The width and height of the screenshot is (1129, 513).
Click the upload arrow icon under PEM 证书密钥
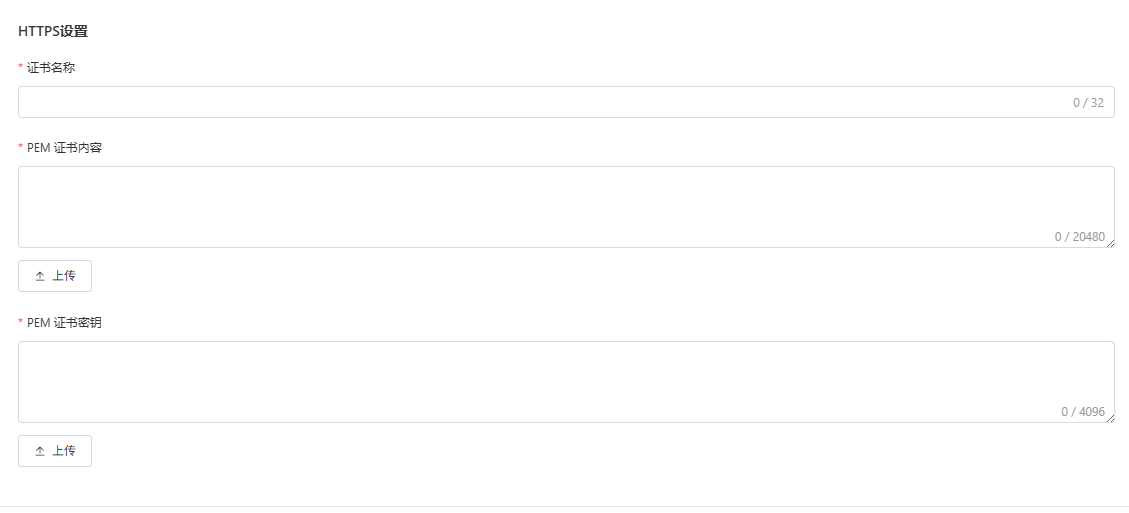click(x=40, y=451)
